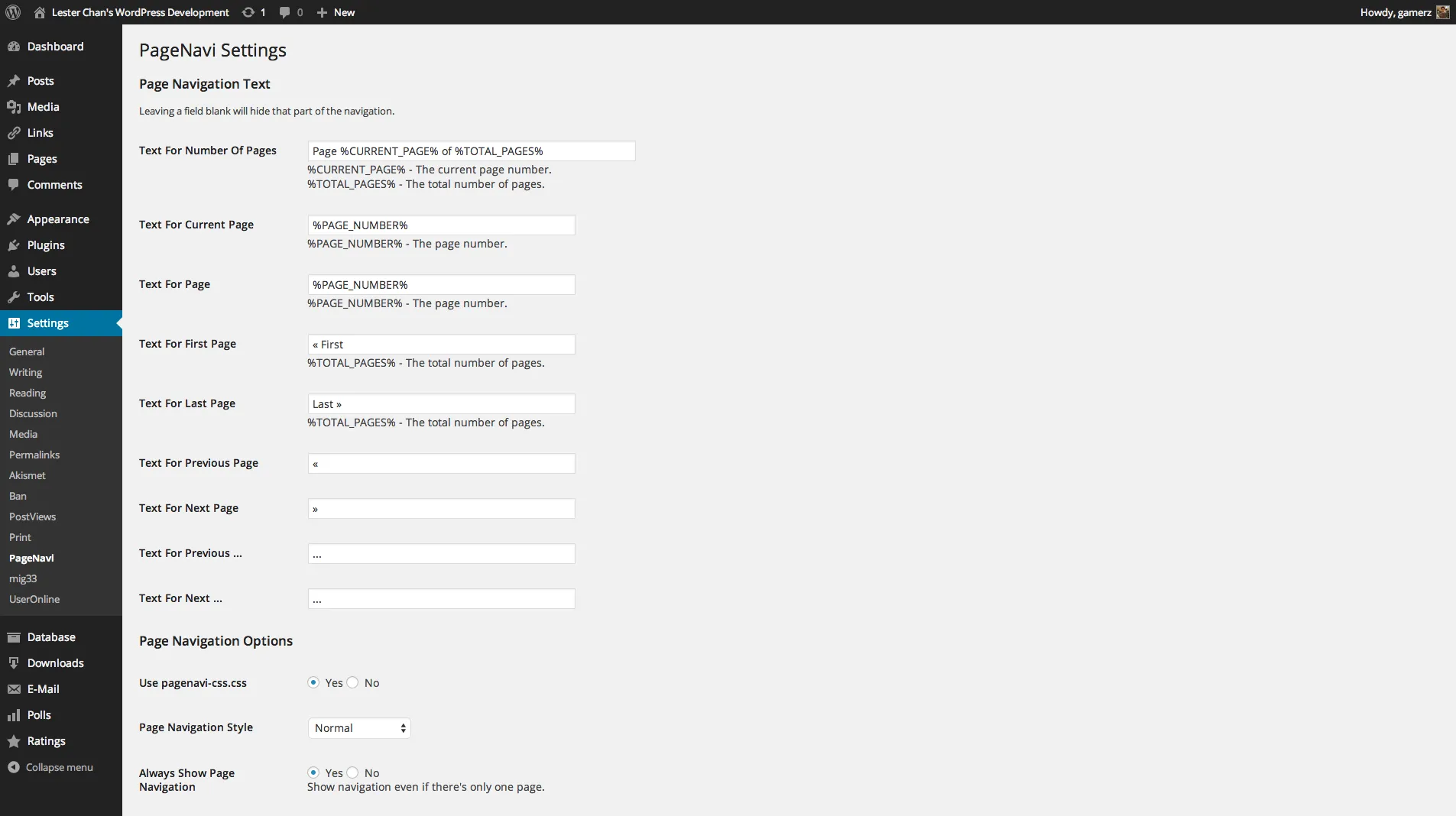Screen dimensions: 1456x816
Task: Open the Reading settings submenu item
Action: point(28,393)
